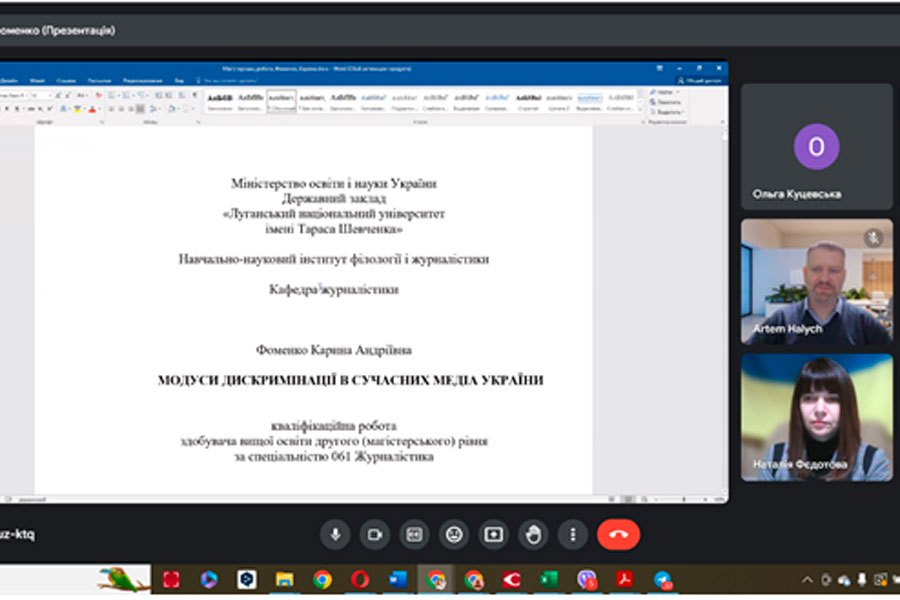Click the name Фоменко Карина Андріївна
The image size is (900, 600).
click(x=333, y=350)
